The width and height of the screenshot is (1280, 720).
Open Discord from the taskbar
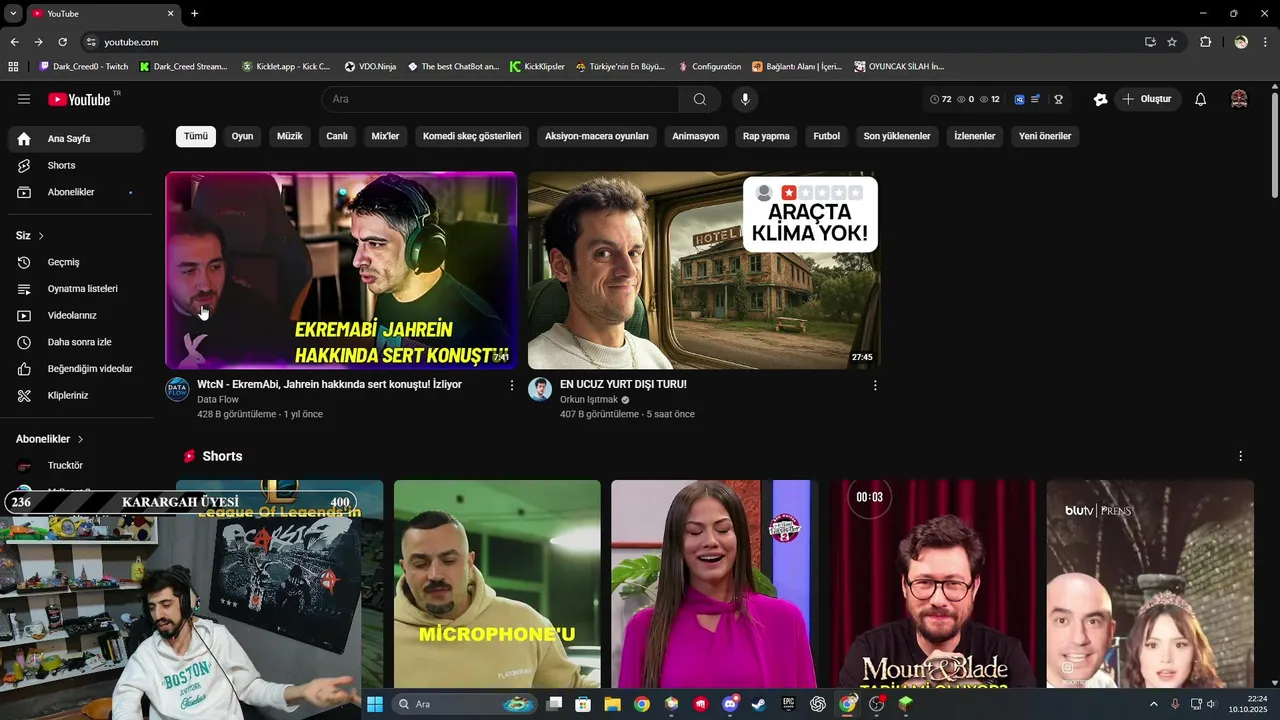(730, 704)
